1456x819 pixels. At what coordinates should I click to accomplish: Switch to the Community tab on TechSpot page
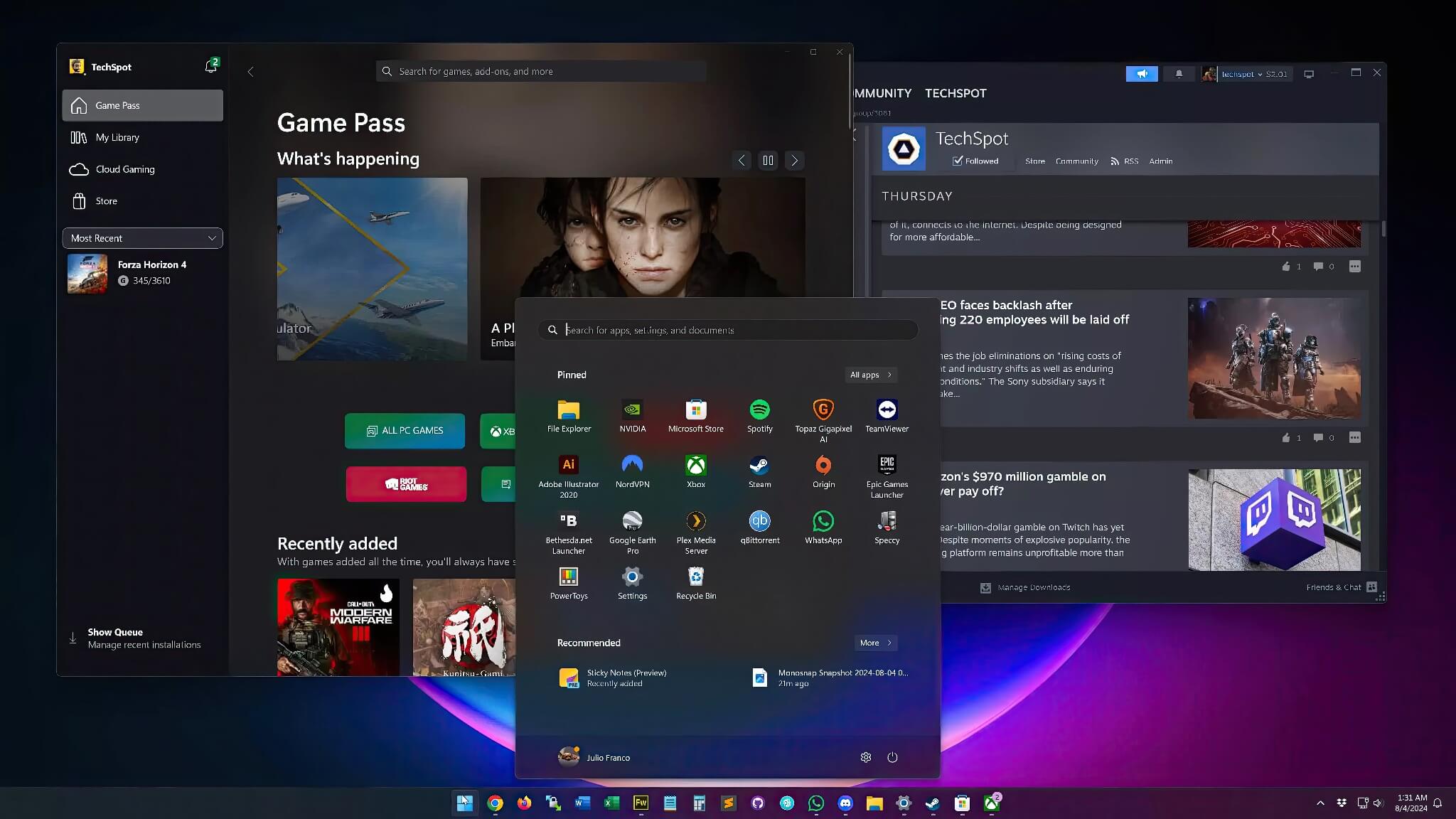(x=1076, y=161)
